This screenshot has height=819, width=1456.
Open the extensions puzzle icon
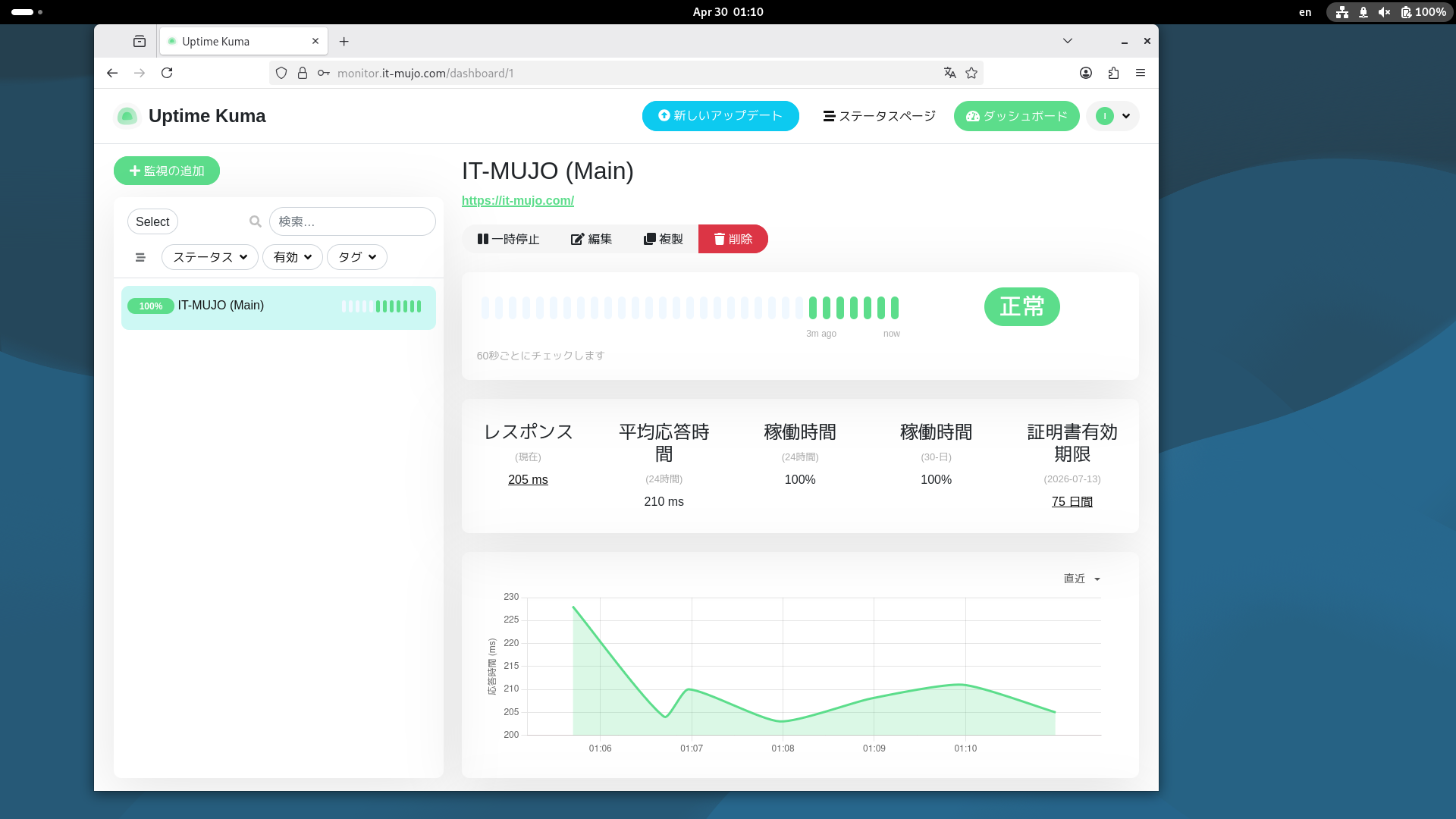[1113, 73]
